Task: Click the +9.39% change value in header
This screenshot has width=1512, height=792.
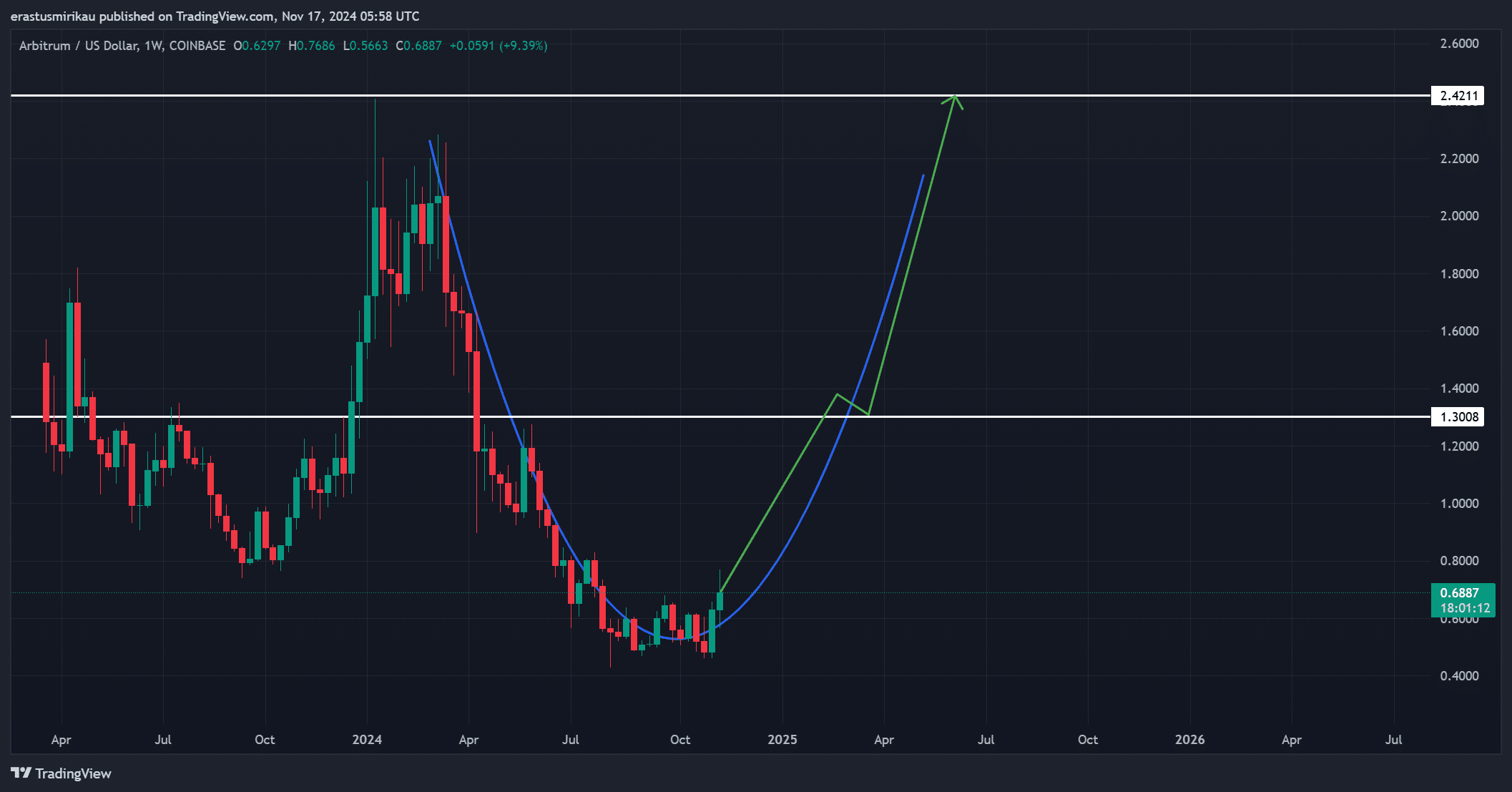Action: [x=524, y=46]
